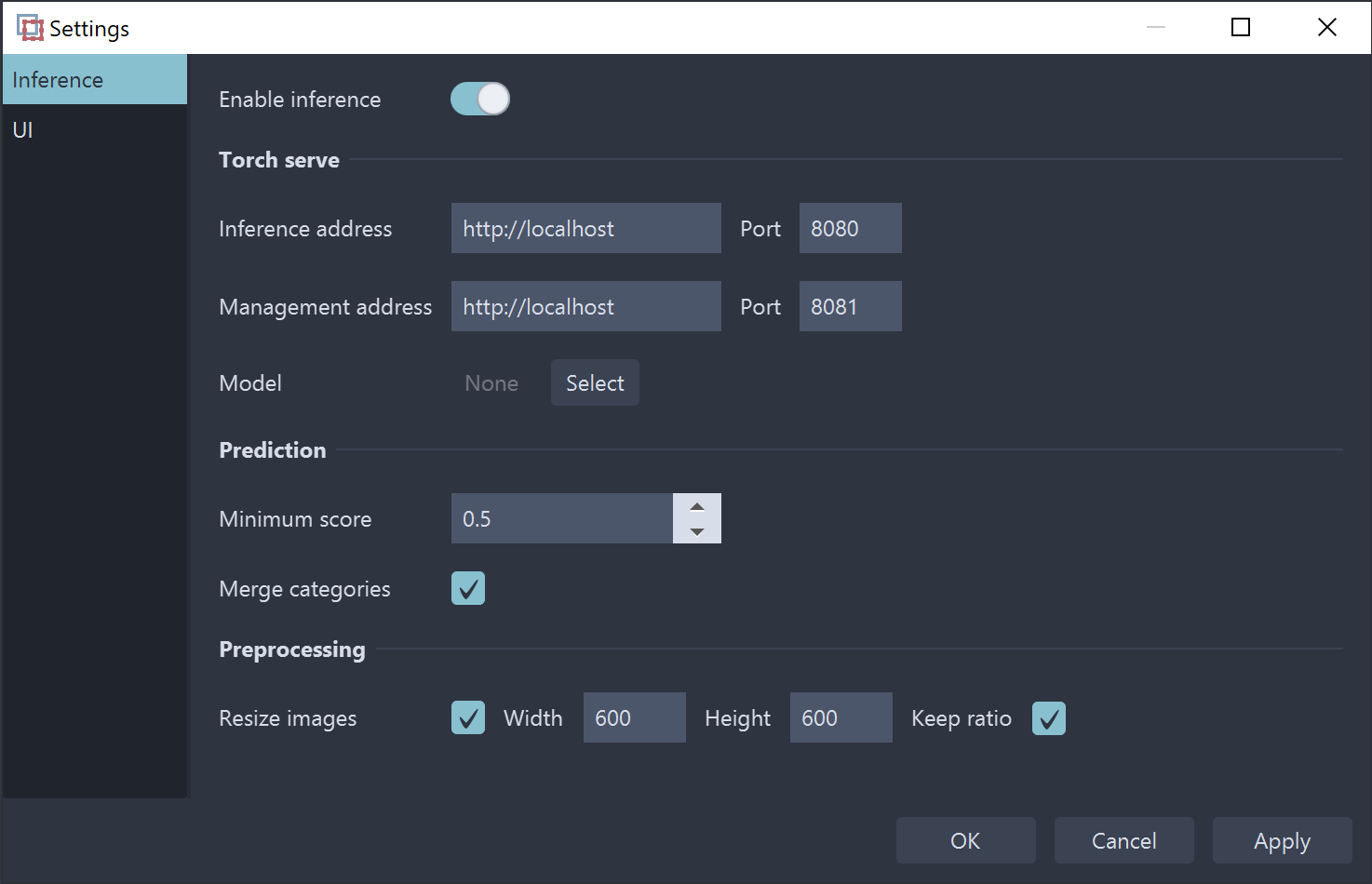This screenshot has height=884, width=1372.
Task: Focus the Management port 8081 field
Action: coord(850,306)
